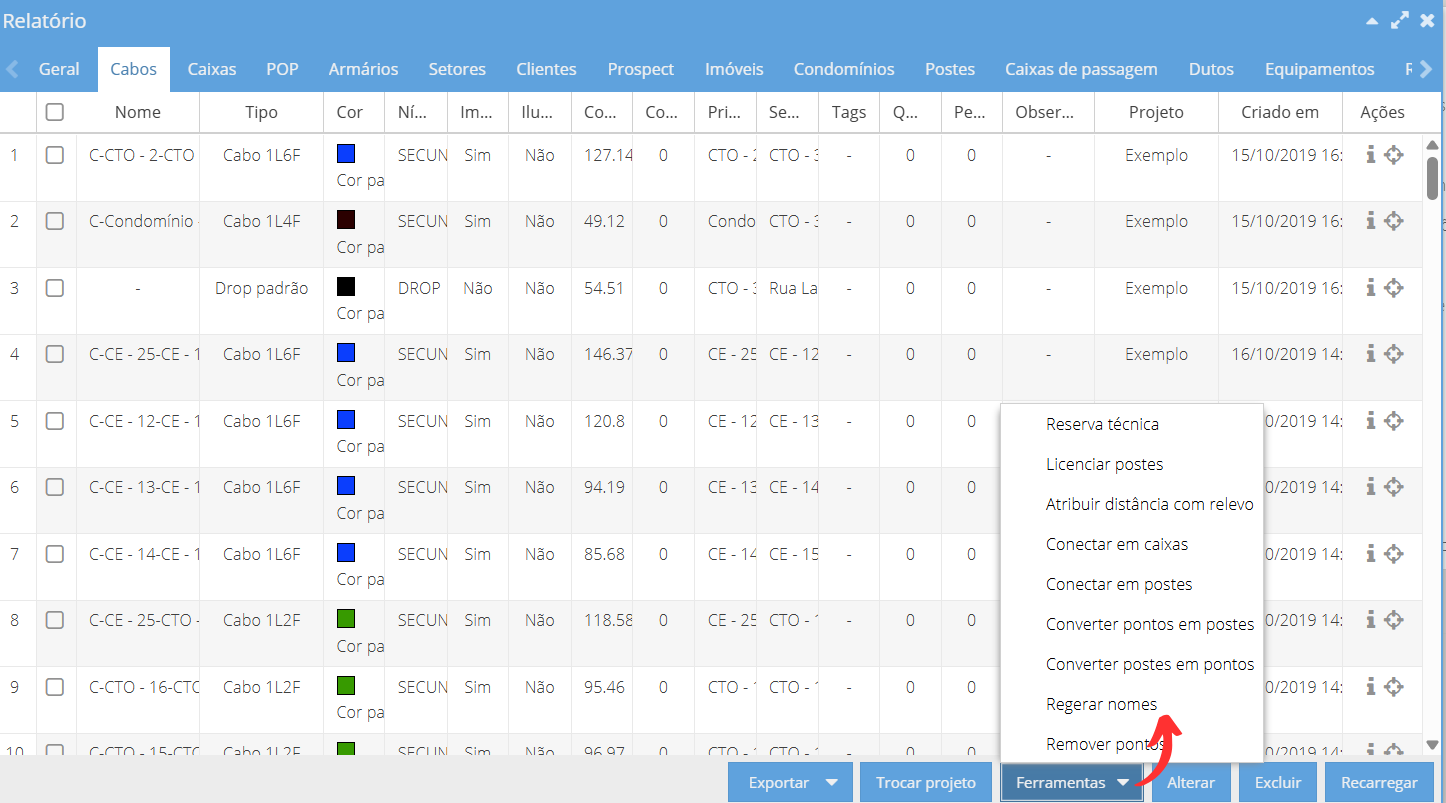Image resolution: width=1446 pixels, height=803 pixels.
Task: Click the Excluir button
Action: point(1278,783)
